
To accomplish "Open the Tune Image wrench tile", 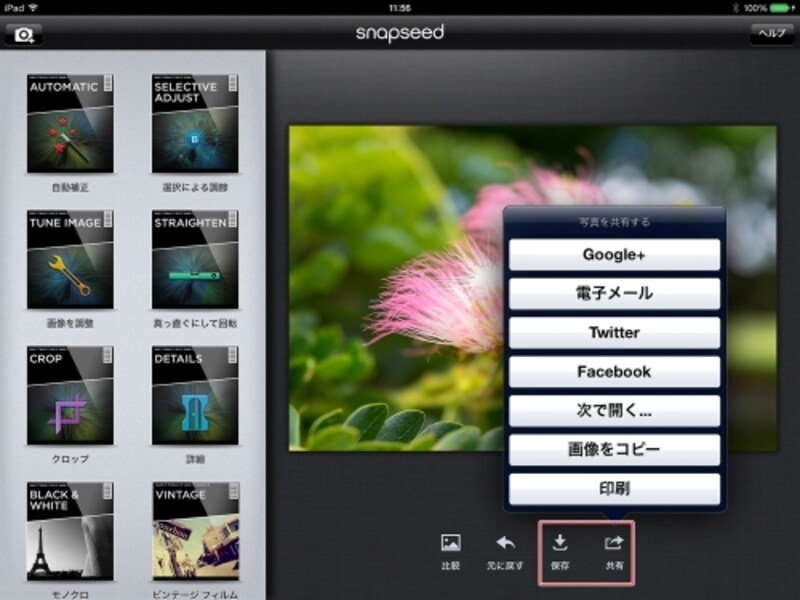I will click(70, 259).
